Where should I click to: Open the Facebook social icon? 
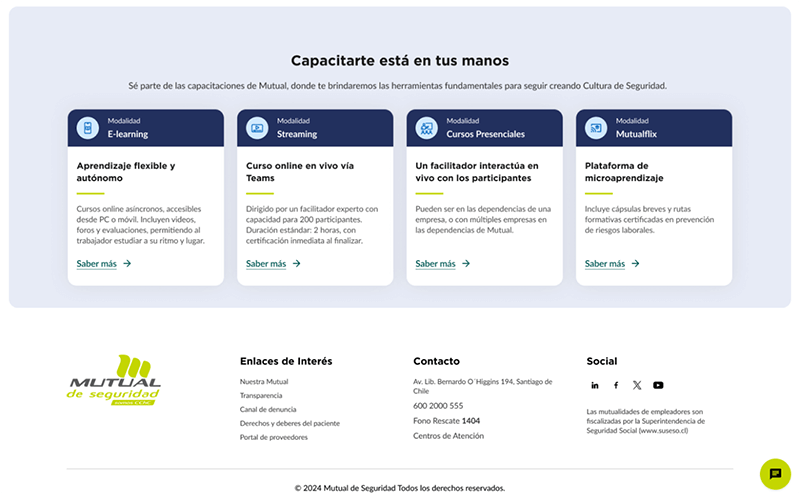(x=616, y=385)
